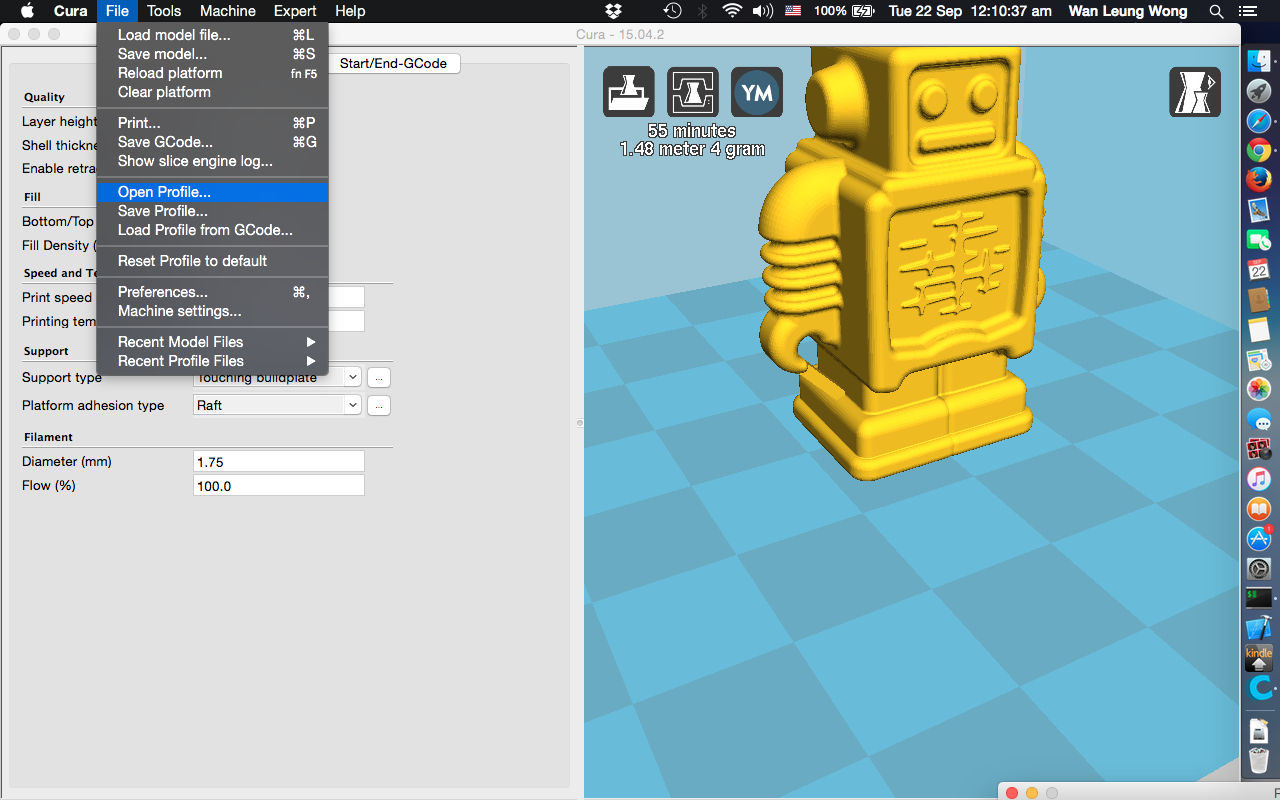This screenshot has width=1280, height=800.
Task: Open iTunes from the Dock
Action: click(1259, 479)
